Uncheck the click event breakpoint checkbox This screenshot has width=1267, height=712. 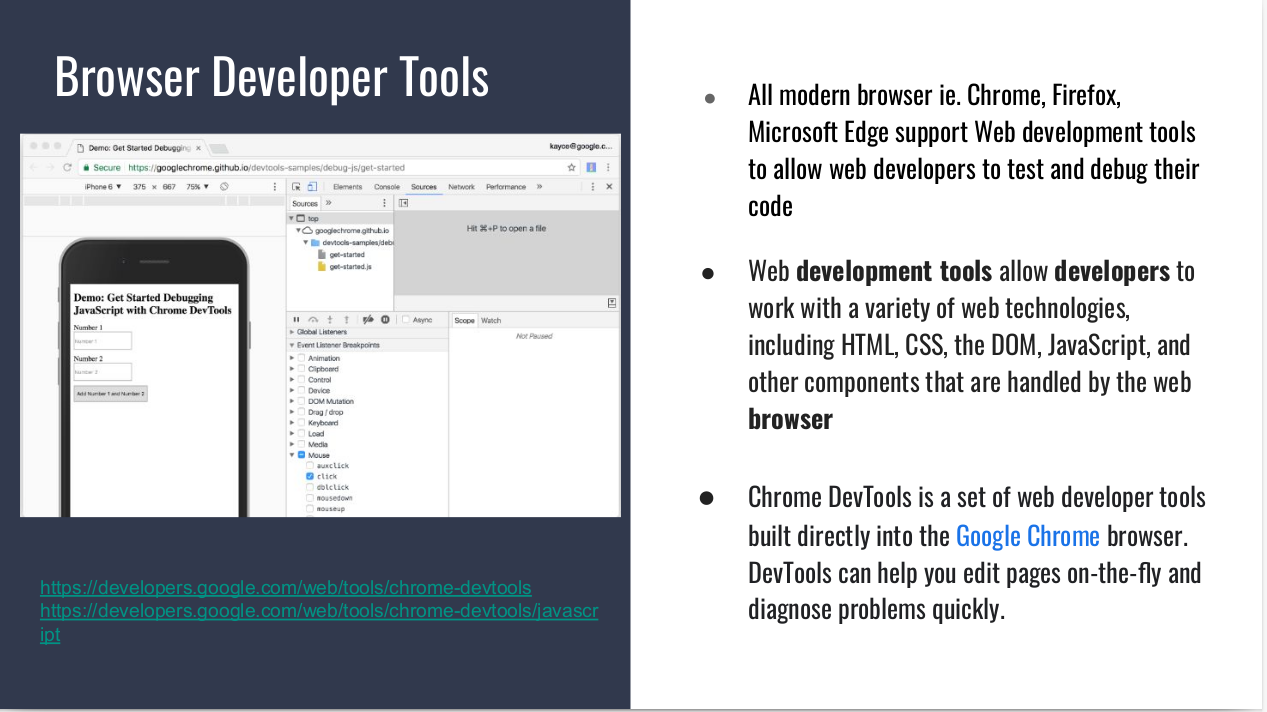[310, 477]
